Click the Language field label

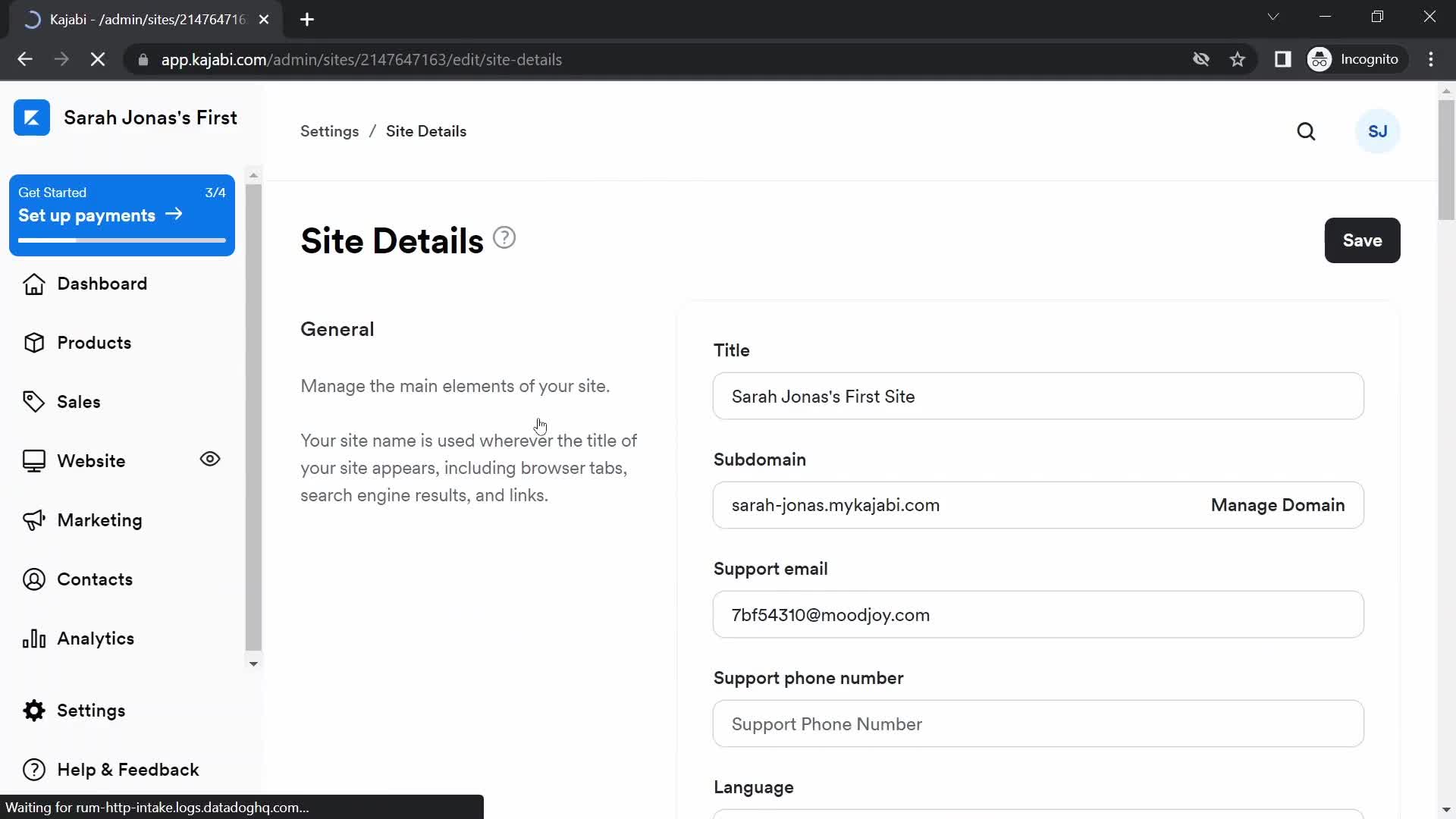coord(753,787)
